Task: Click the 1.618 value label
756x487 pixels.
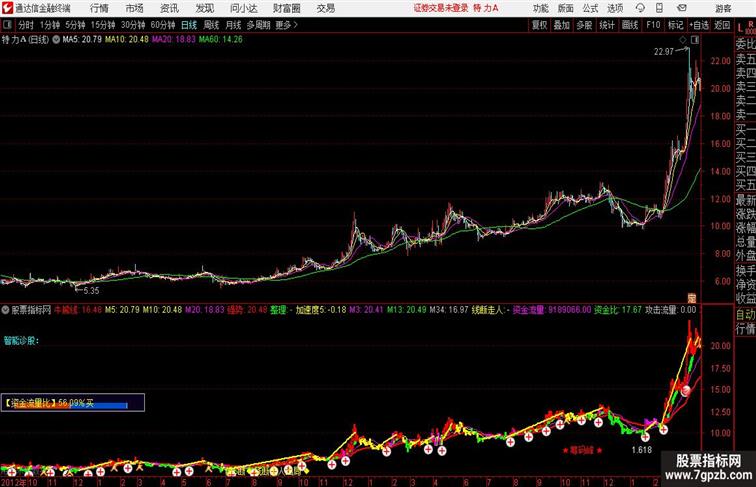Action: point(641,450)
